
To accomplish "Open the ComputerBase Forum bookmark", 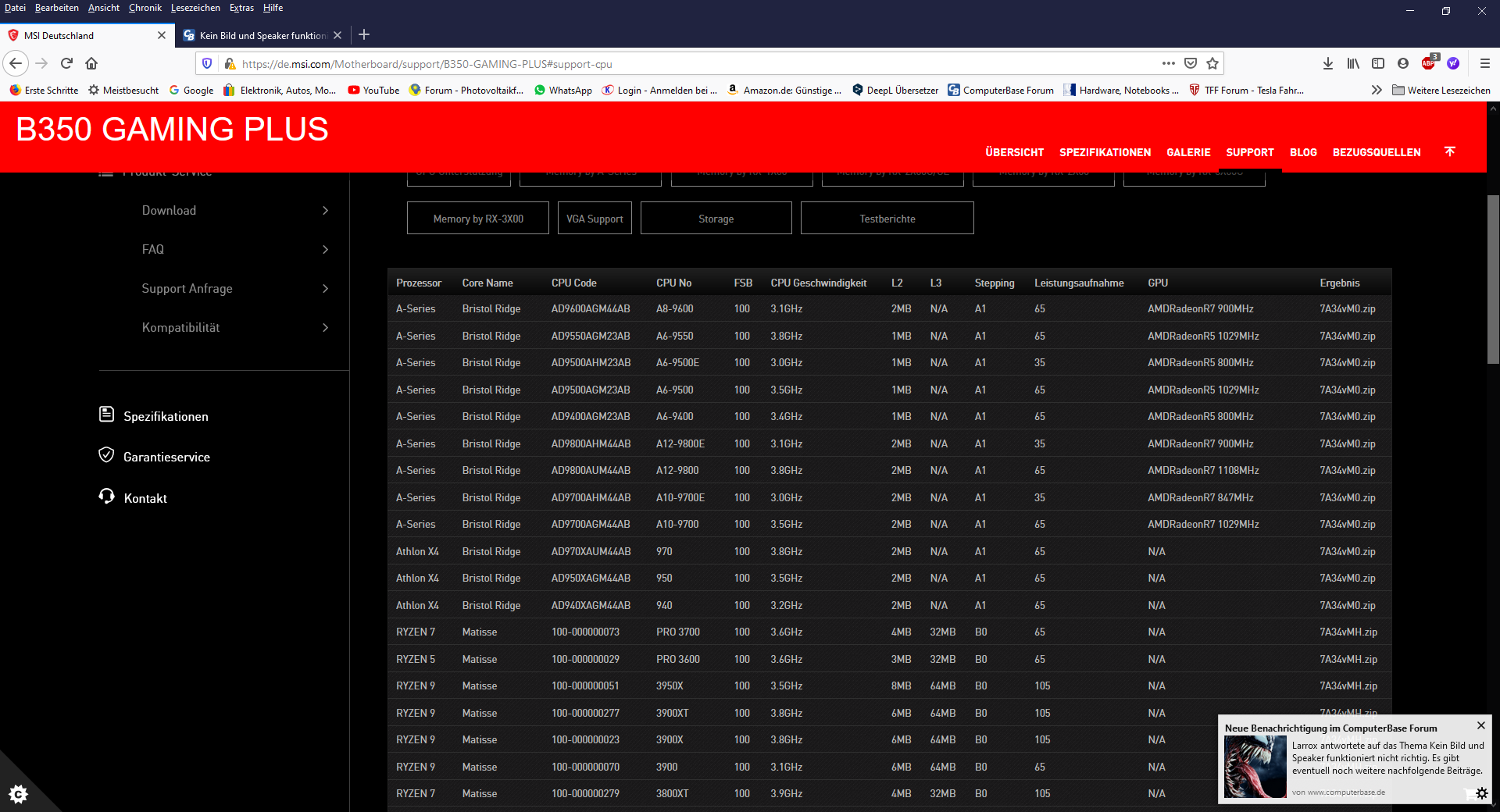I will pyautogui.click(x=1001, y=90).
